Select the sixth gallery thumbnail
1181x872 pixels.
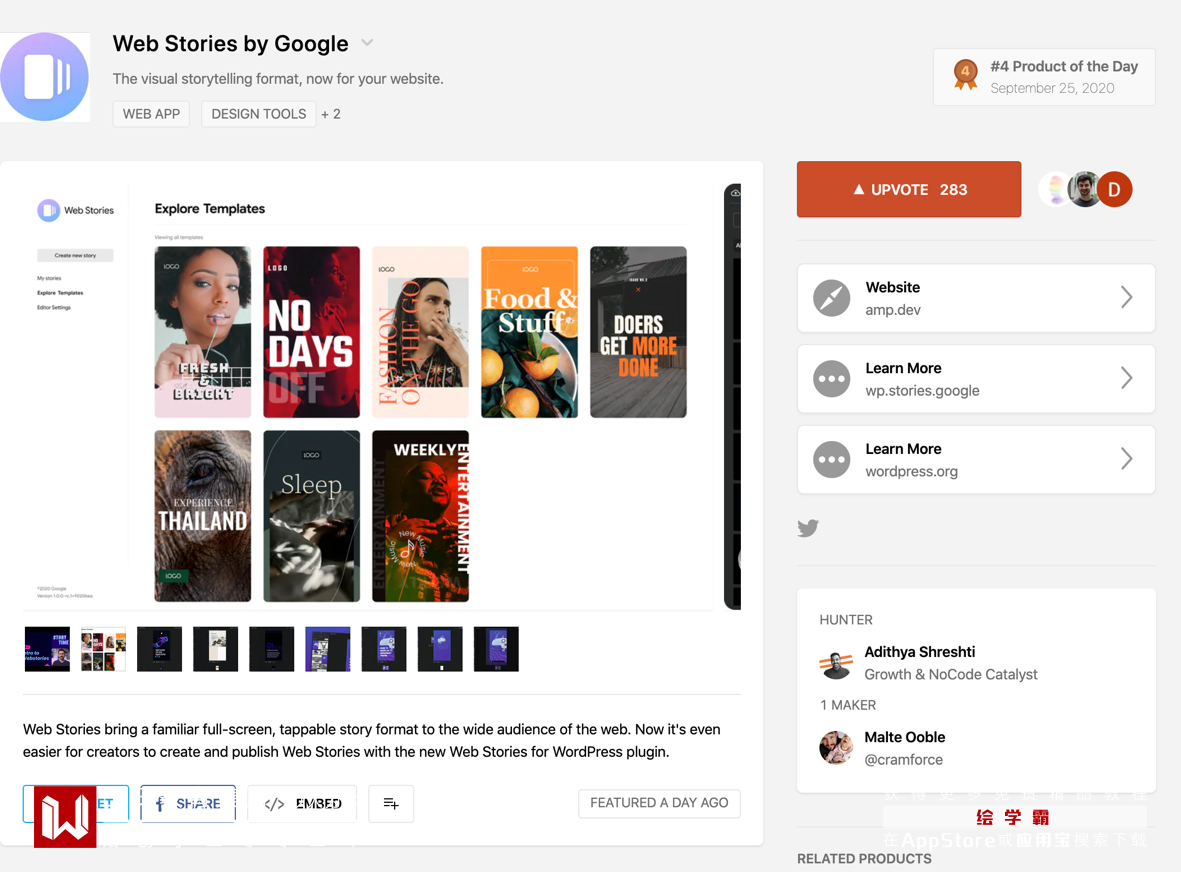pos(328,649)
